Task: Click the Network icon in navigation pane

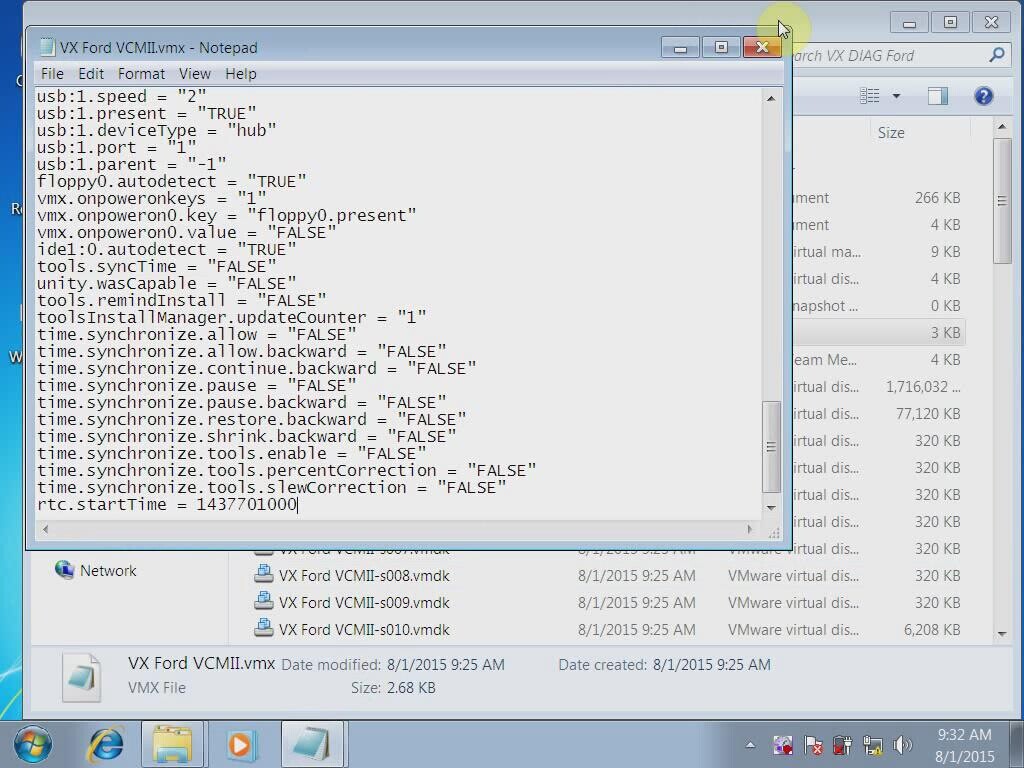Action: click(x=64, y=570)
